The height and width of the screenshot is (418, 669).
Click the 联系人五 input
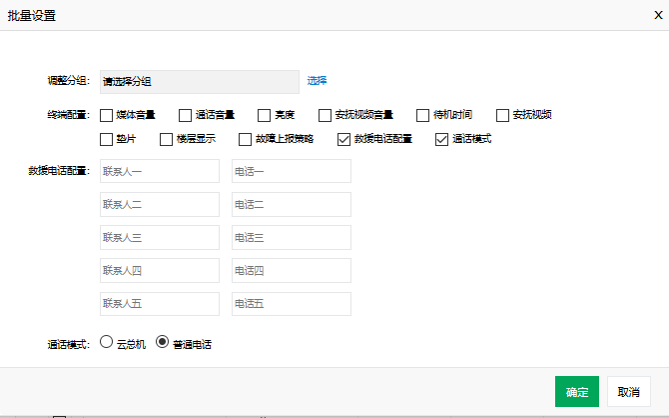[x=160, y=304]
